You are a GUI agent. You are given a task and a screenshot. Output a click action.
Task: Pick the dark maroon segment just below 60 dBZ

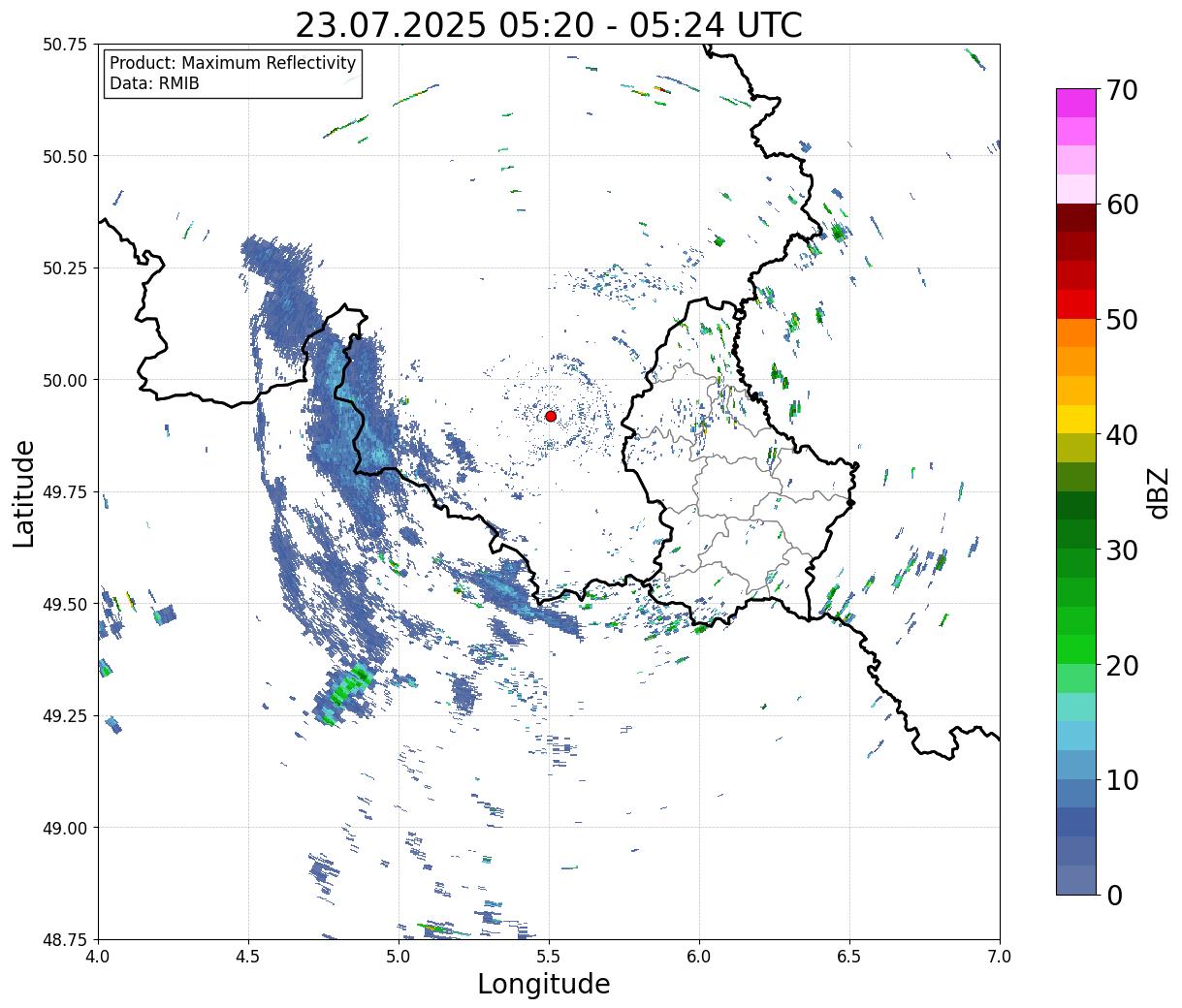(1076, 217)
